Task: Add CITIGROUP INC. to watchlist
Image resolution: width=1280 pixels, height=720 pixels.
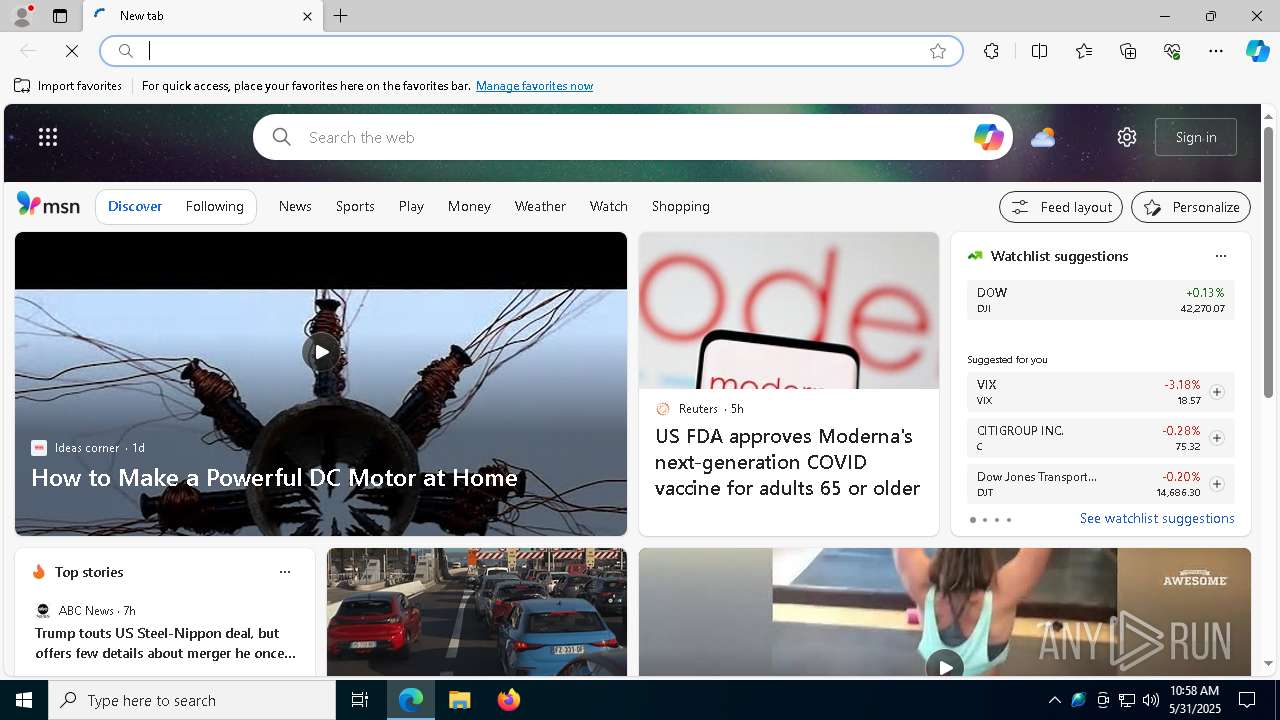Action: [x=1216, y=438]
